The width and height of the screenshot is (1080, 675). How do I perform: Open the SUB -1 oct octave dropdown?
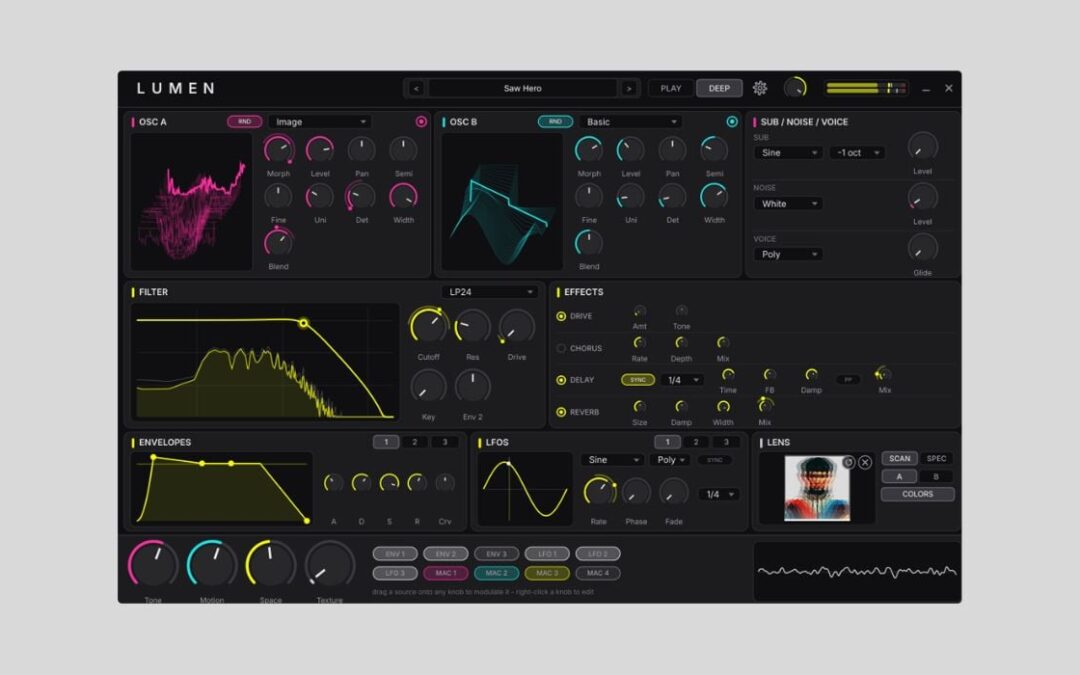857,153
